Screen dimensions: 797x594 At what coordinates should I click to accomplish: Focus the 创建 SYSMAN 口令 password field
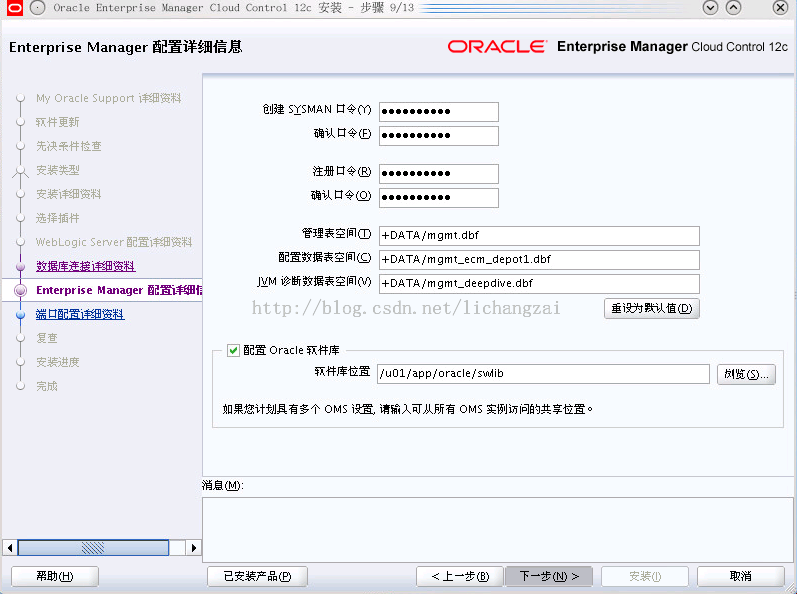439,112
